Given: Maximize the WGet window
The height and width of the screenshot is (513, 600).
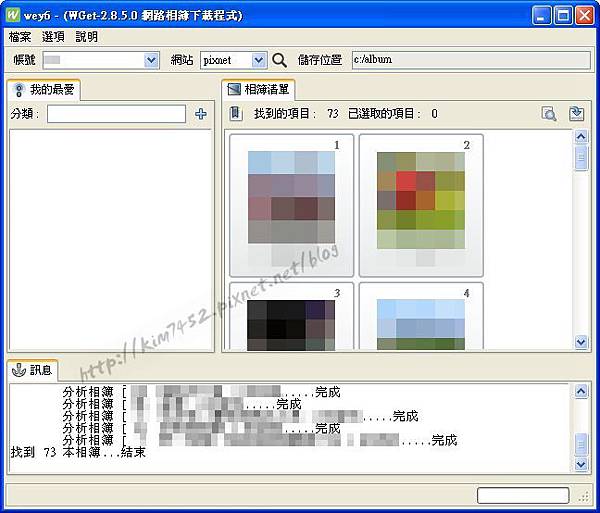Looking at the screenshot, I should click(x=563, y=15).
